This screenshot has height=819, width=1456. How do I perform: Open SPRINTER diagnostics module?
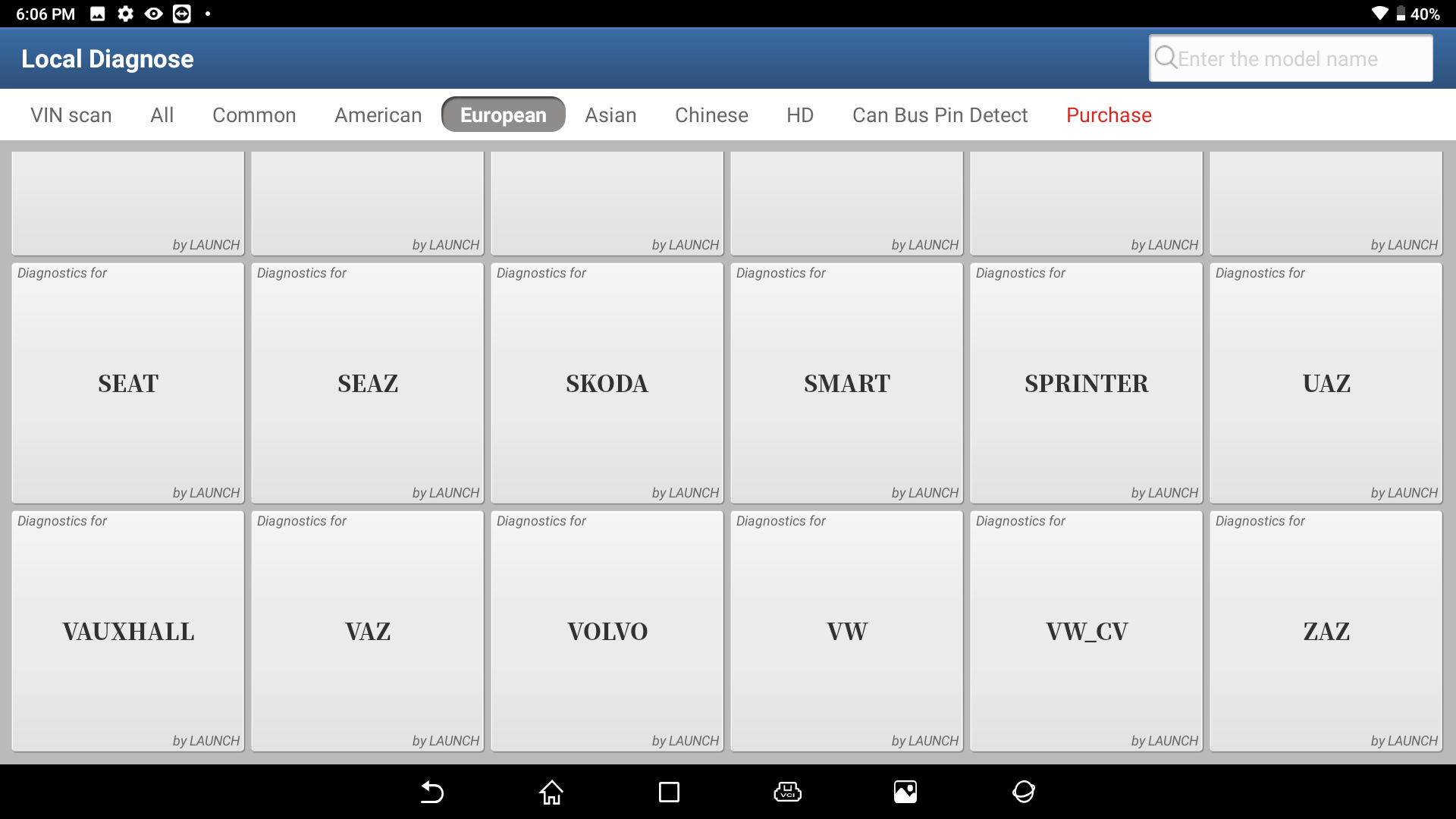[x=1086, y=383]
